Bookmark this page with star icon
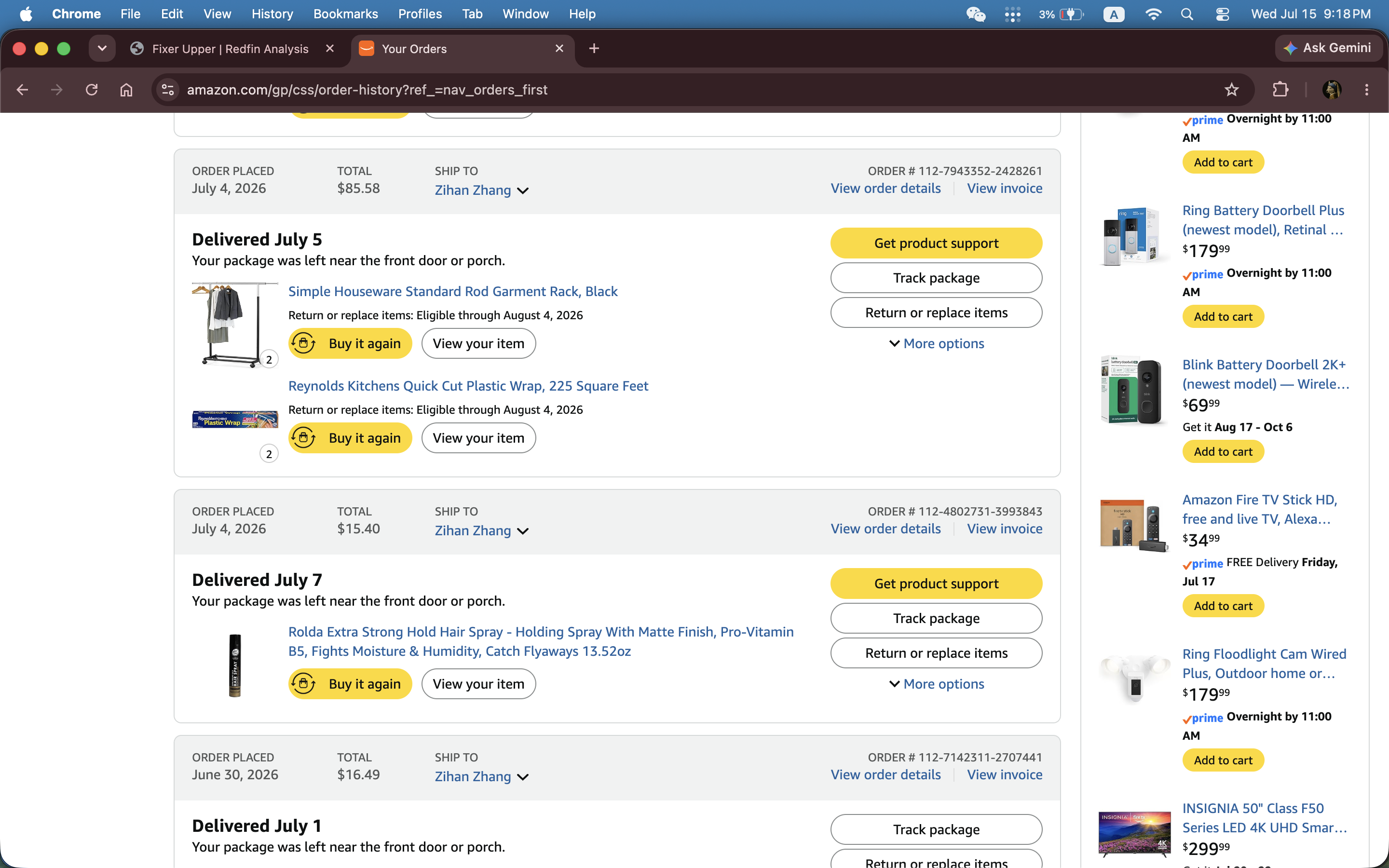The height and width of the screenshot is (868, 1389). point(1231,90)
